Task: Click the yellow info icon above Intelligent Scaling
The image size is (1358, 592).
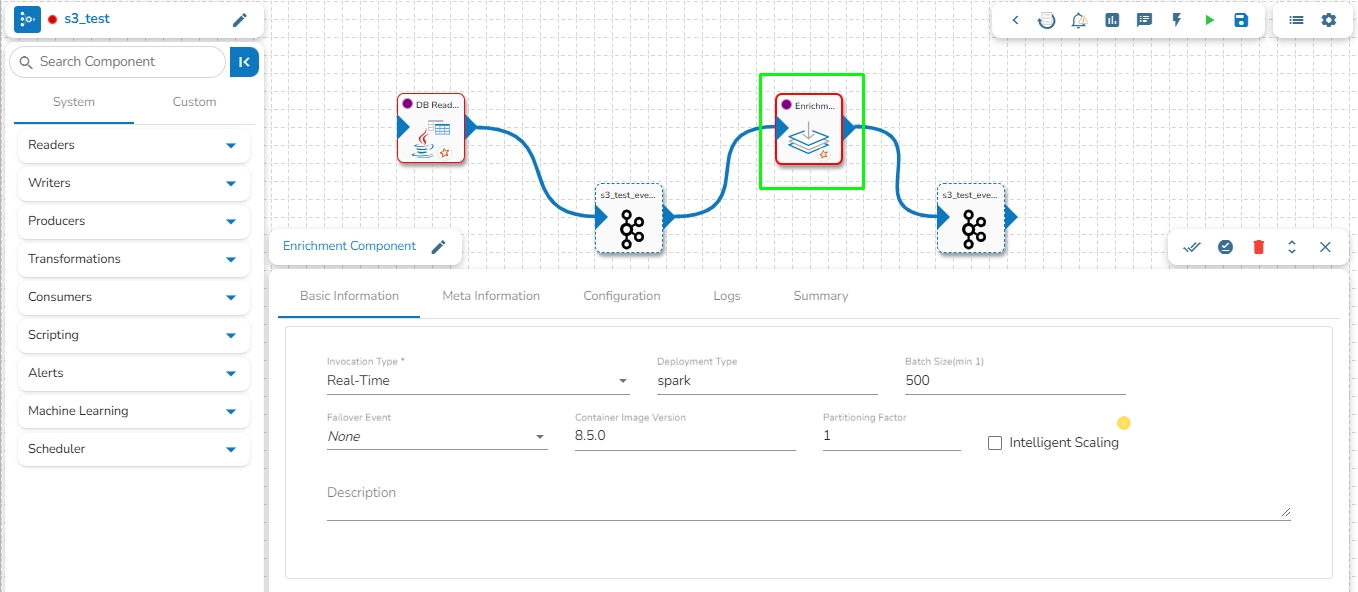Action: [1124, 423]
